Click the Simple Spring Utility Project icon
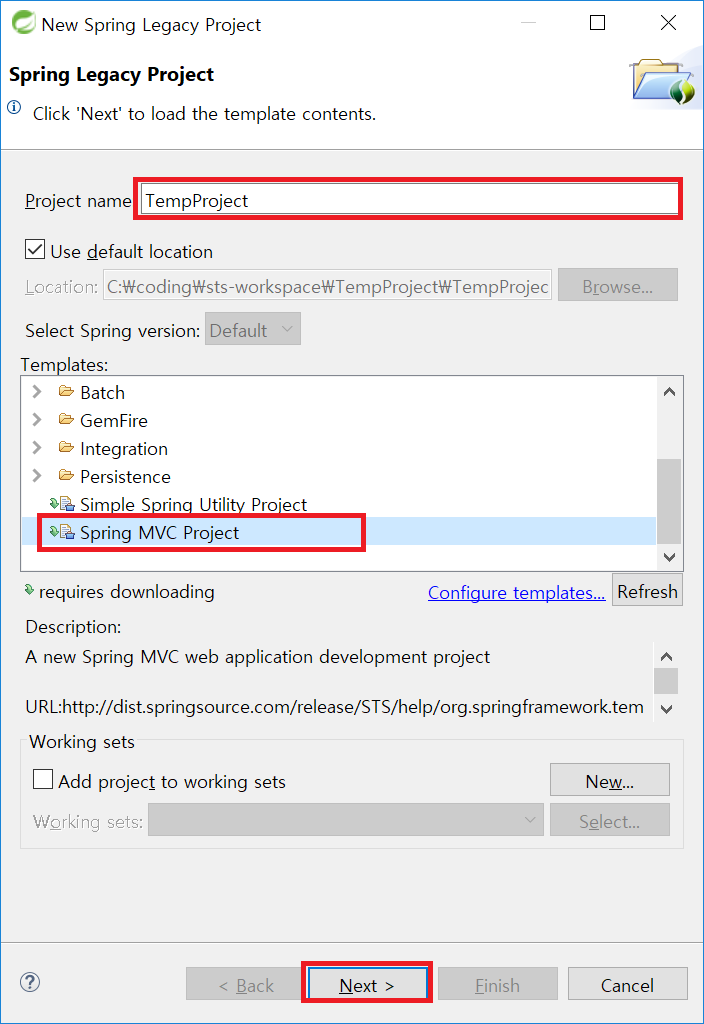 click(x=62, y=504)
